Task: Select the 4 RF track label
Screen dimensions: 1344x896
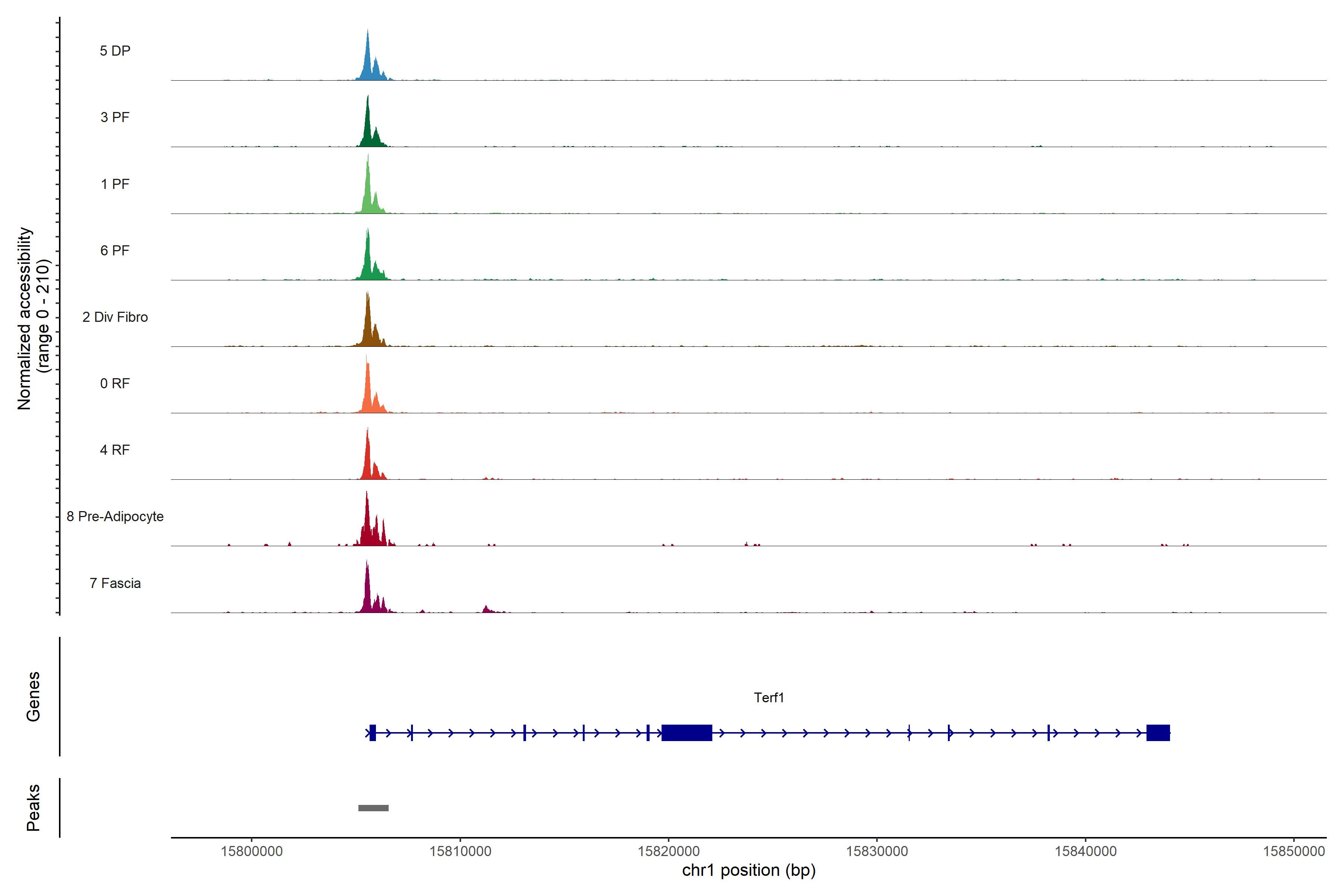Action: point(115,450)
